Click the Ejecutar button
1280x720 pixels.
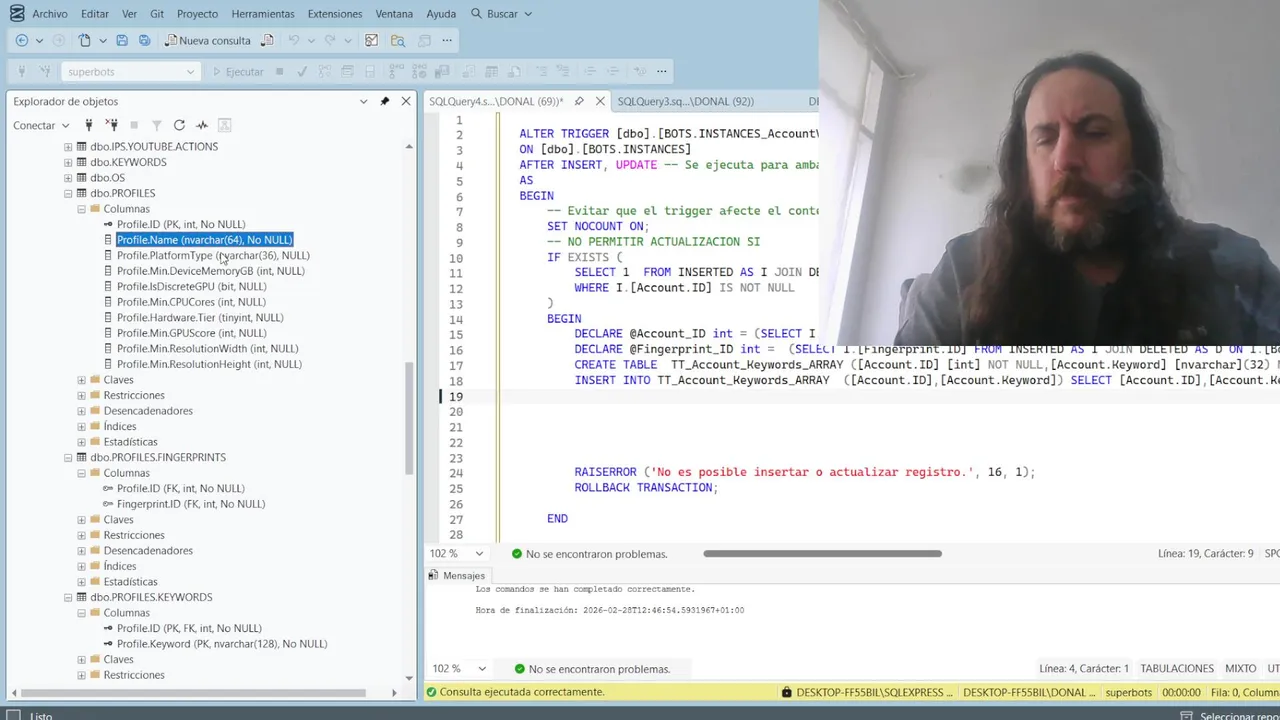click(238, 71)
